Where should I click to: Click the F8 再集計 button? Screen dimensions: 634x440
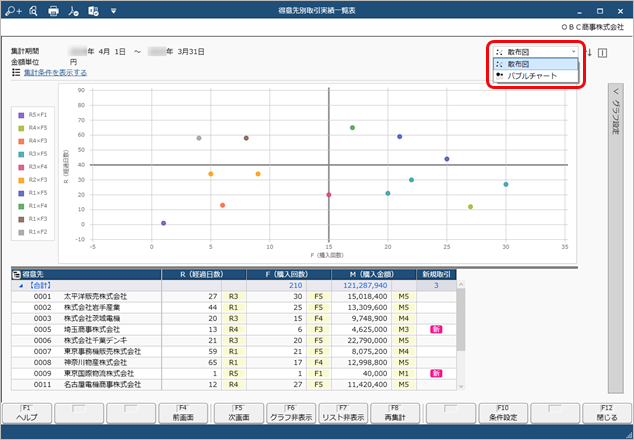point(395,413)
